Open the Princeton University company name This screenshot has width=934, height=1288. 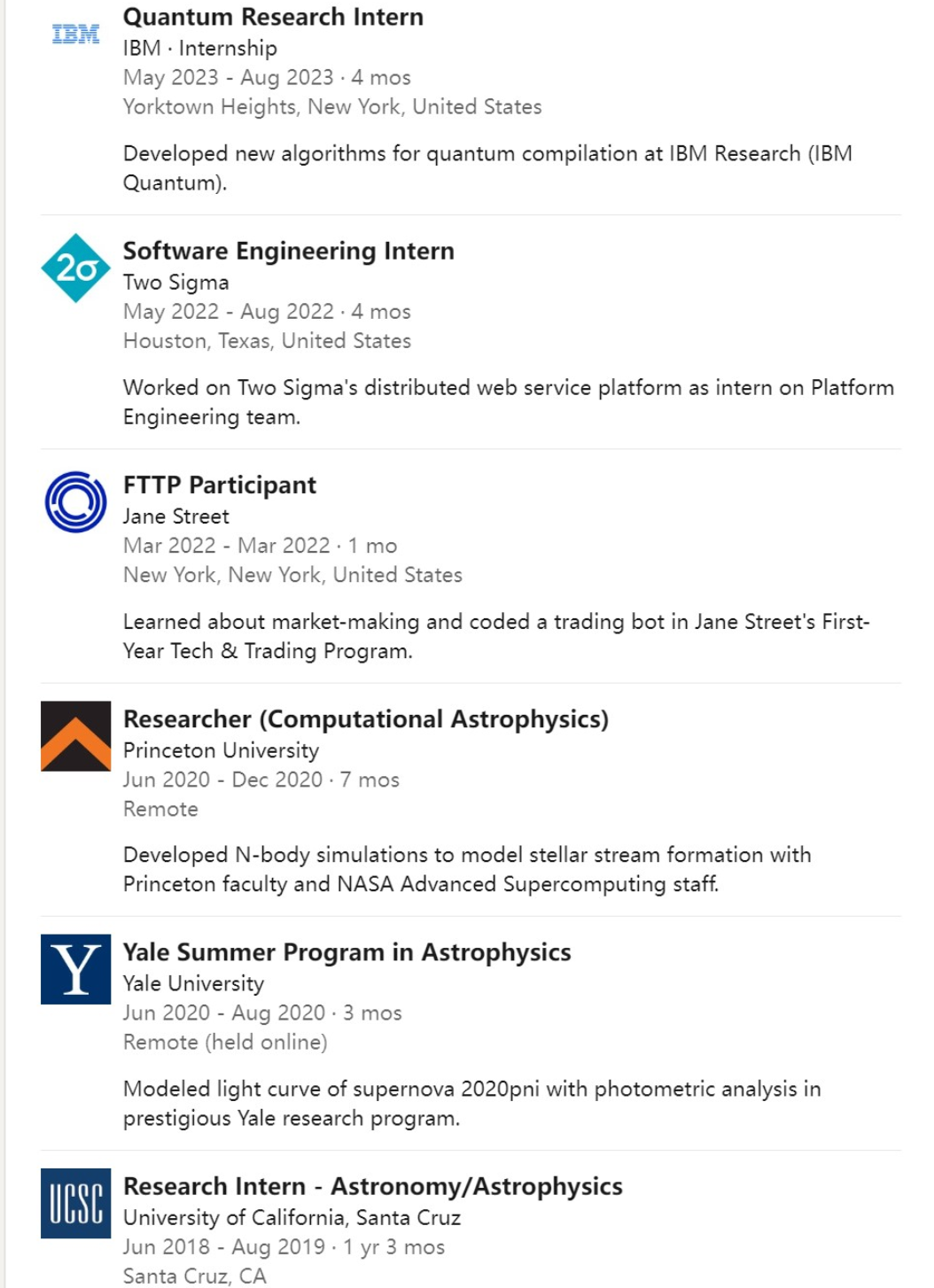tap(221, 750)
